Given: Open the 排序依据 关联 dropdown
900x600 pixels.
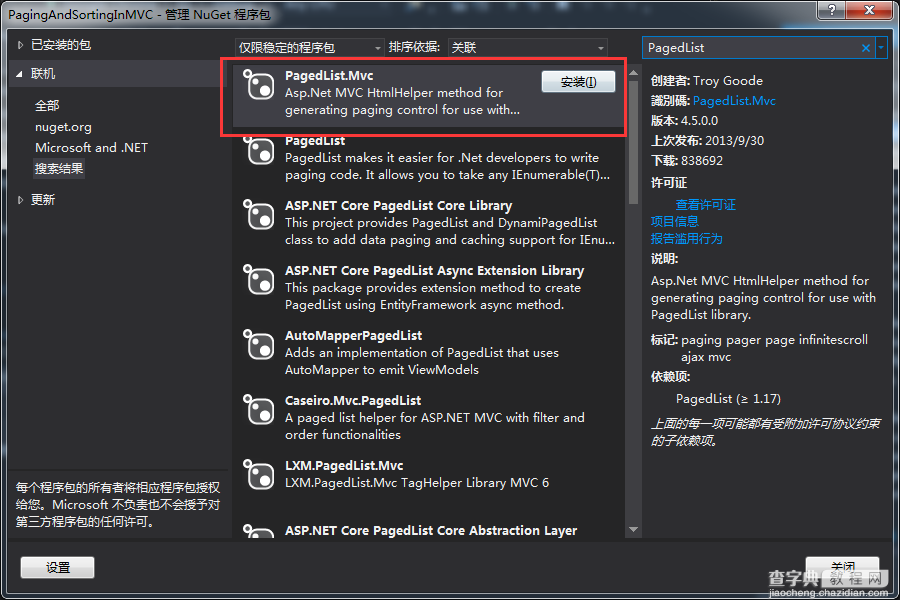Looking at the screenshot, I should (x=527, y=48).
